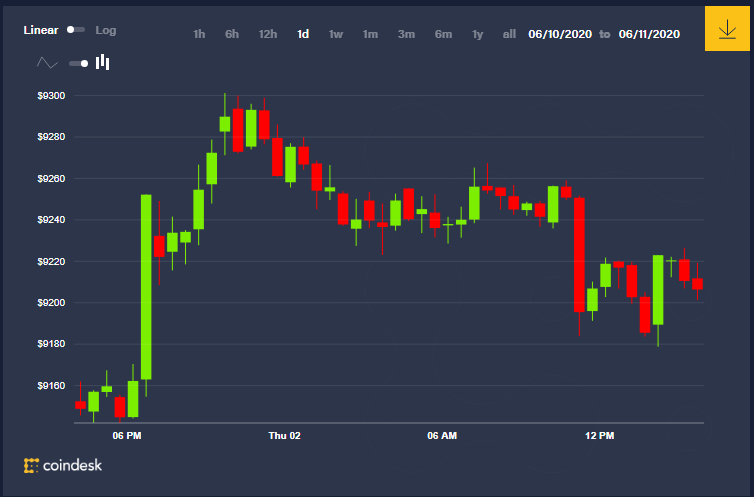This screenshot has width=754, height=497.
Task: Switch to the 1w time range
Action: [x=336, y=34]
